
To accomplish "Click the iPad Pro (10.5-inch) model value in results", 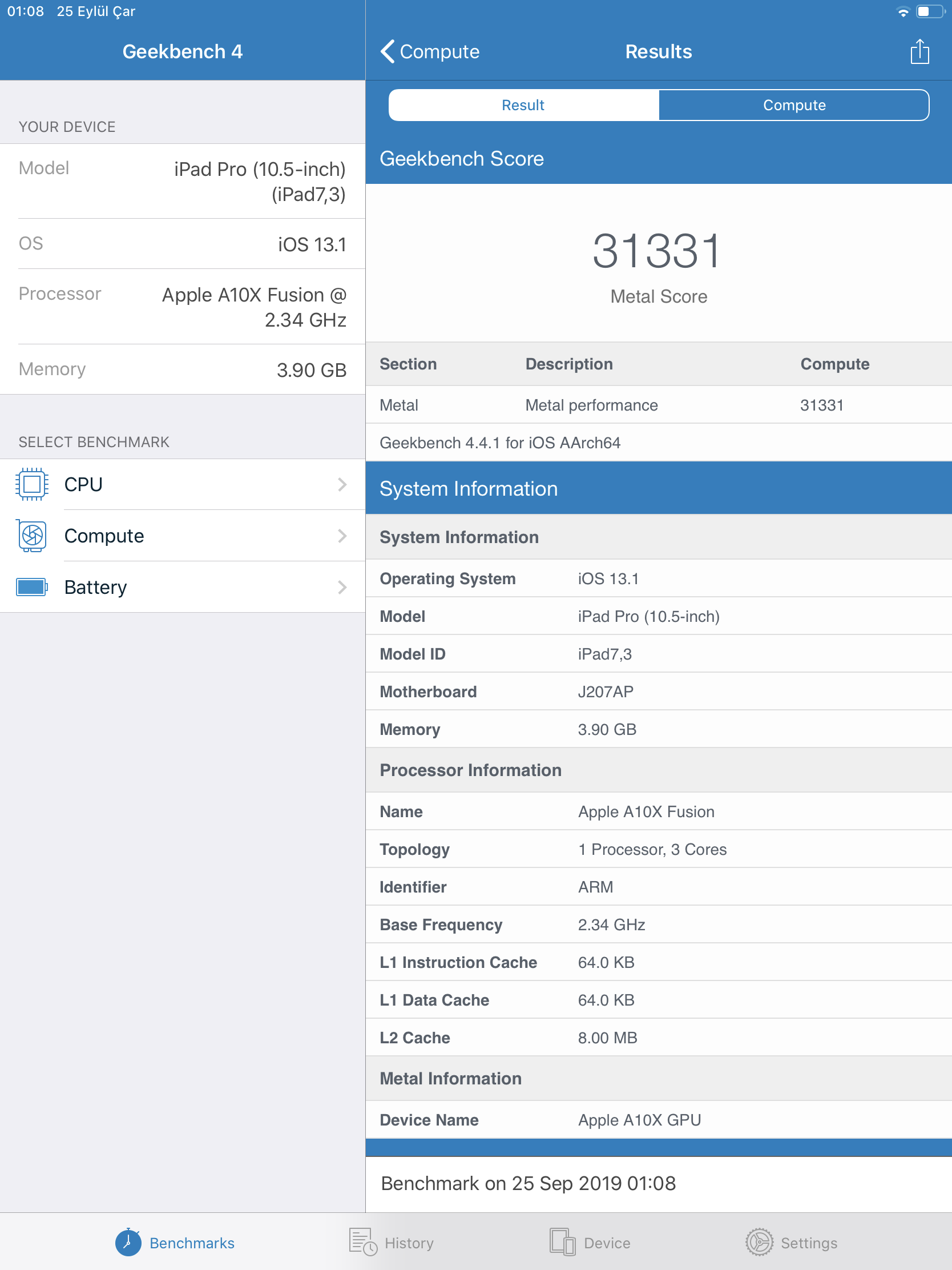I will pyautogui.click(x=648, y=617).
